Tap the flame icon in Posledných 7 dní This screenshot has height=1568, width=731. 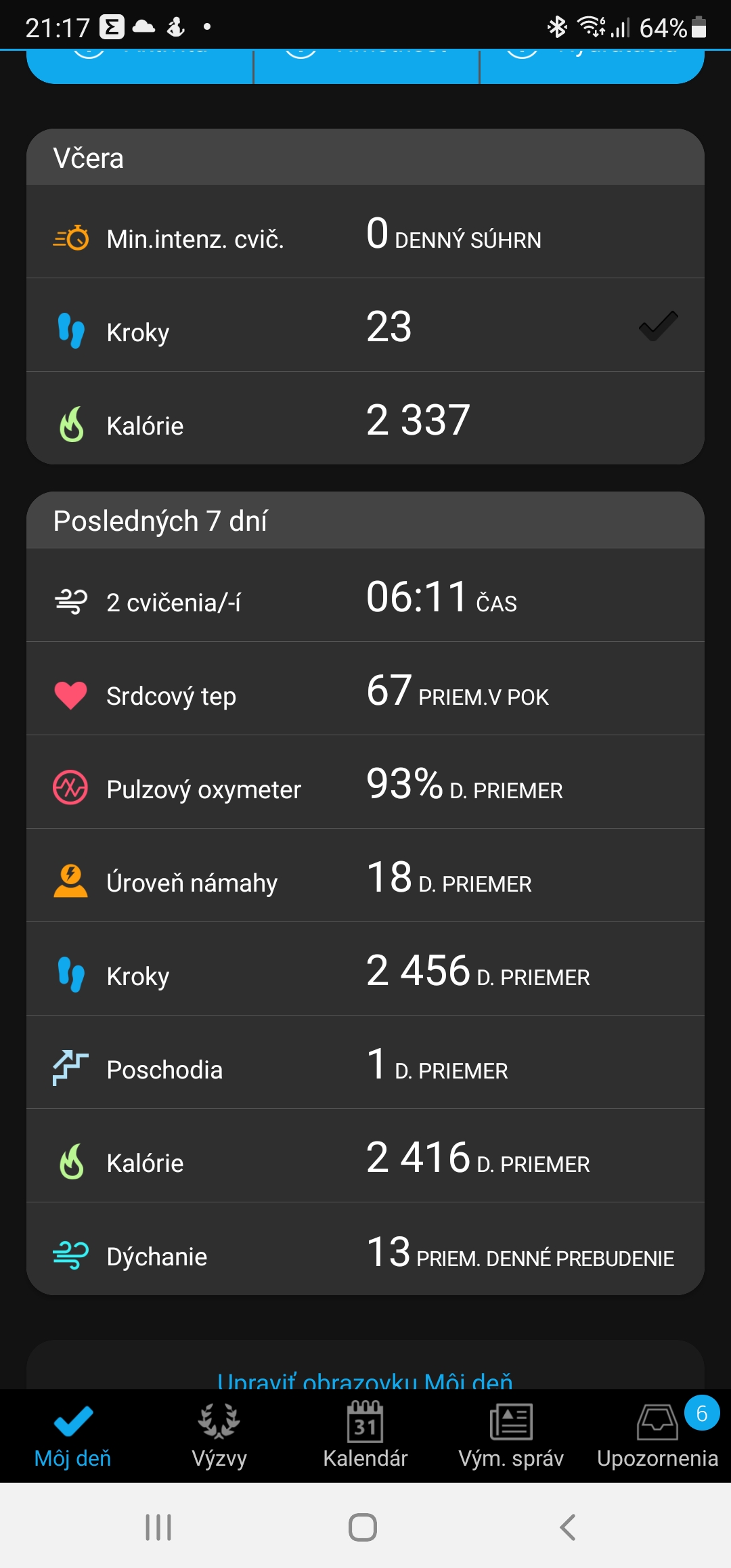coord(71,1162)
